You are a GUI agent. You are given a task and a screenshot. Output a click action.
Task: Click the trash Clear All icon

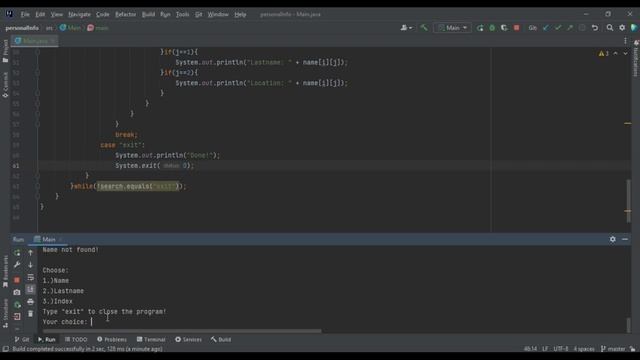[x=30, y=314]
